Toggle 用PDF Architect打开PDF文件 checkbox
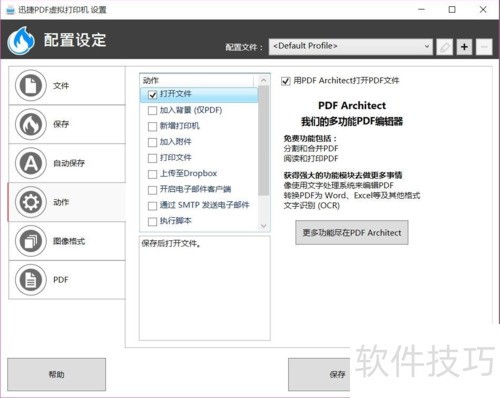The height and width of the screenshot is (398, 500). tap(286, 81)
